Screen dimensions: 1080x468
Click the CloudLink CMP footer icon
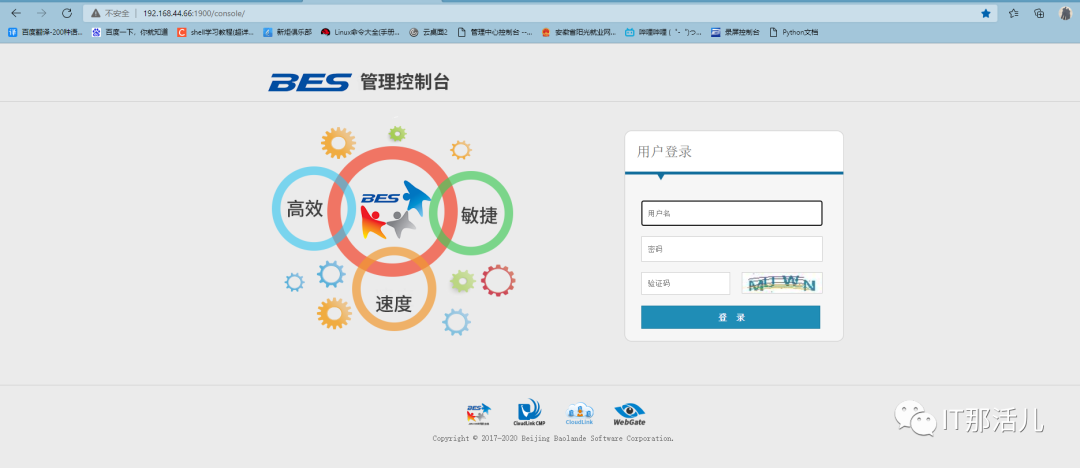point(529,412)
